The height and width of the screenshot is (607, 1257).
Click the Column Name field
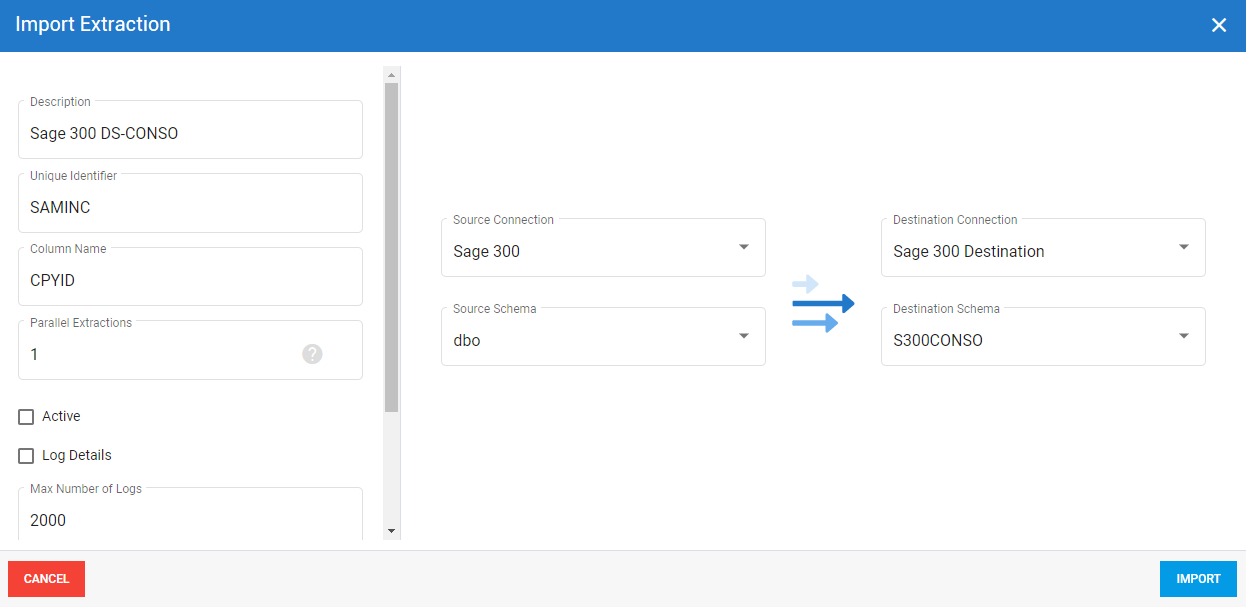pyautogui.click(x=190, y=277)
